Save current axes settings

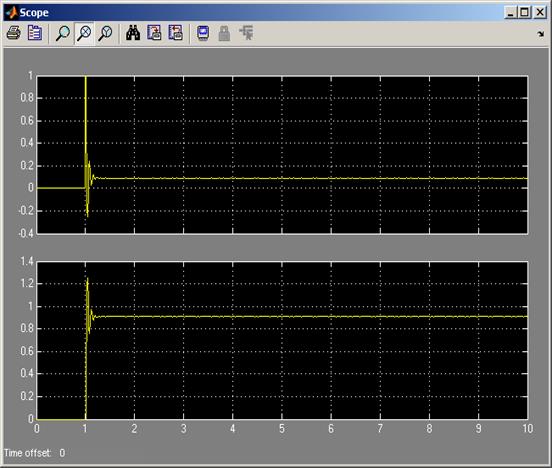[x=154, y=33]
